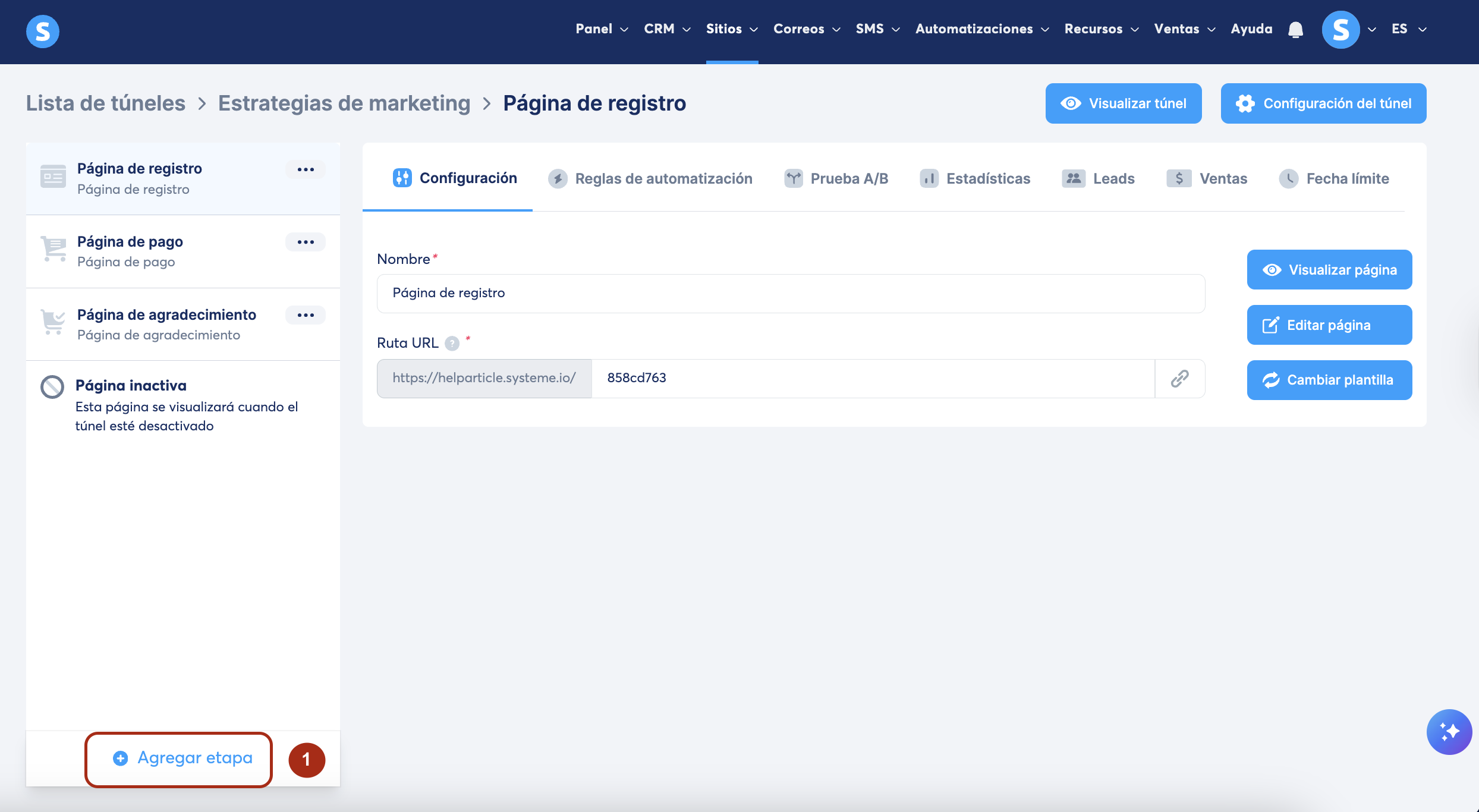Navigate to Lista de túneles breadcrumb

pyautogui.click(x=106, y=103)
